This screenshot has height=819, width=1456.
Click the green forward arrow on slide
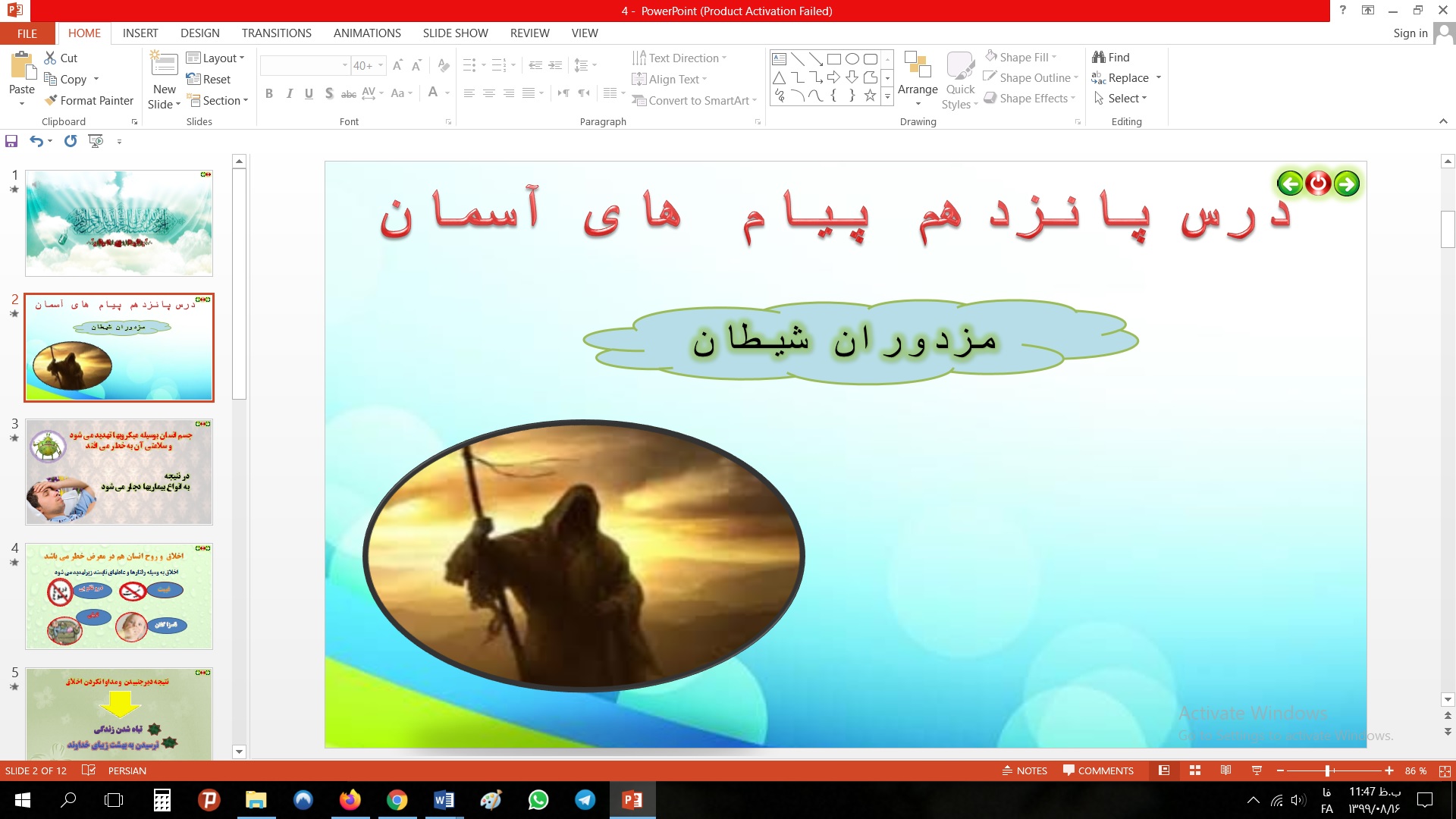(x=1347, y=184)
